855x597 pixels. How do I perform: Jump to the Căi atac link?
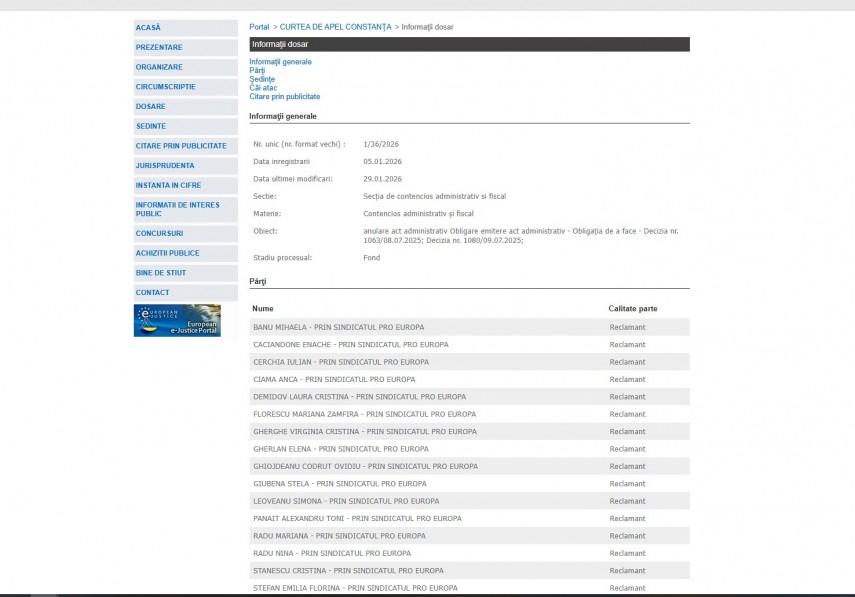coord(263,88)
